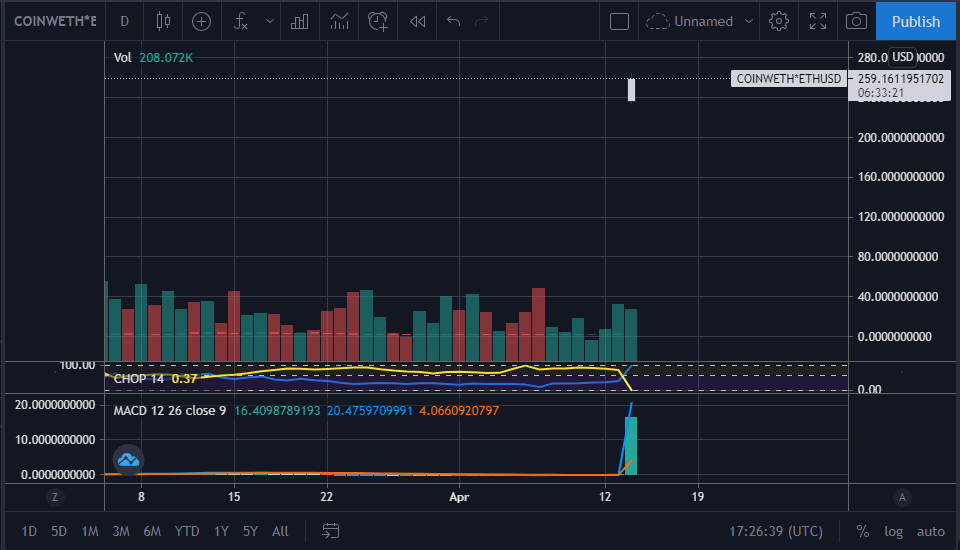Click the Unnamed cloud layout name

click(x=690, y=21)
